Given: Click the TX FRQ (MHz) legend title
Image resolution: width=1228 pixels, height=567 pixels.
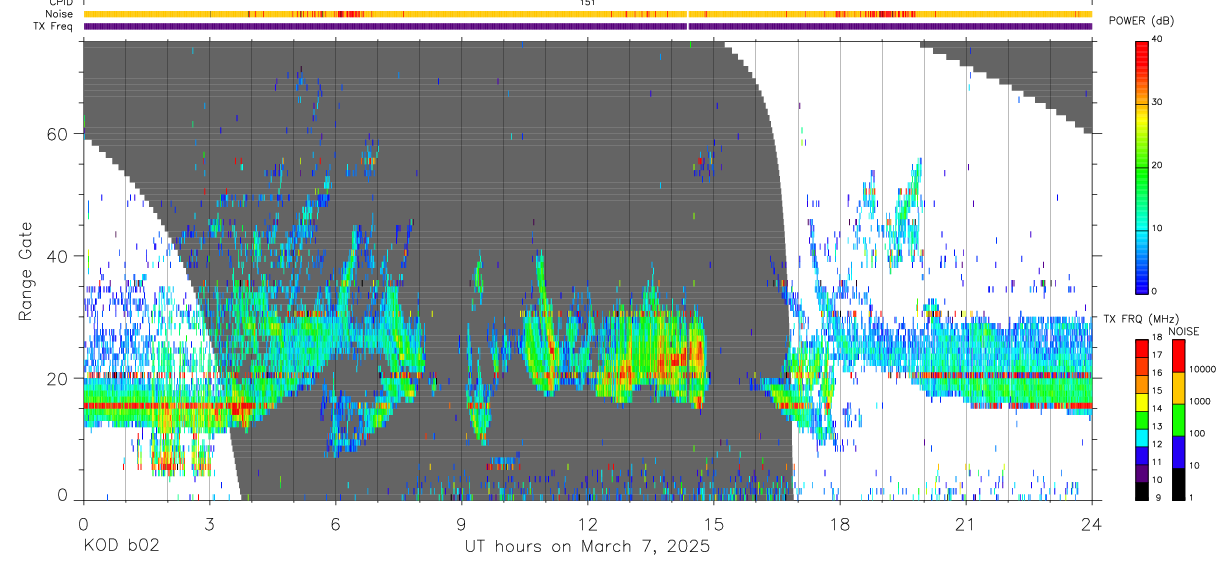Looking at the screenshot, I should (x=1139, y=318).
